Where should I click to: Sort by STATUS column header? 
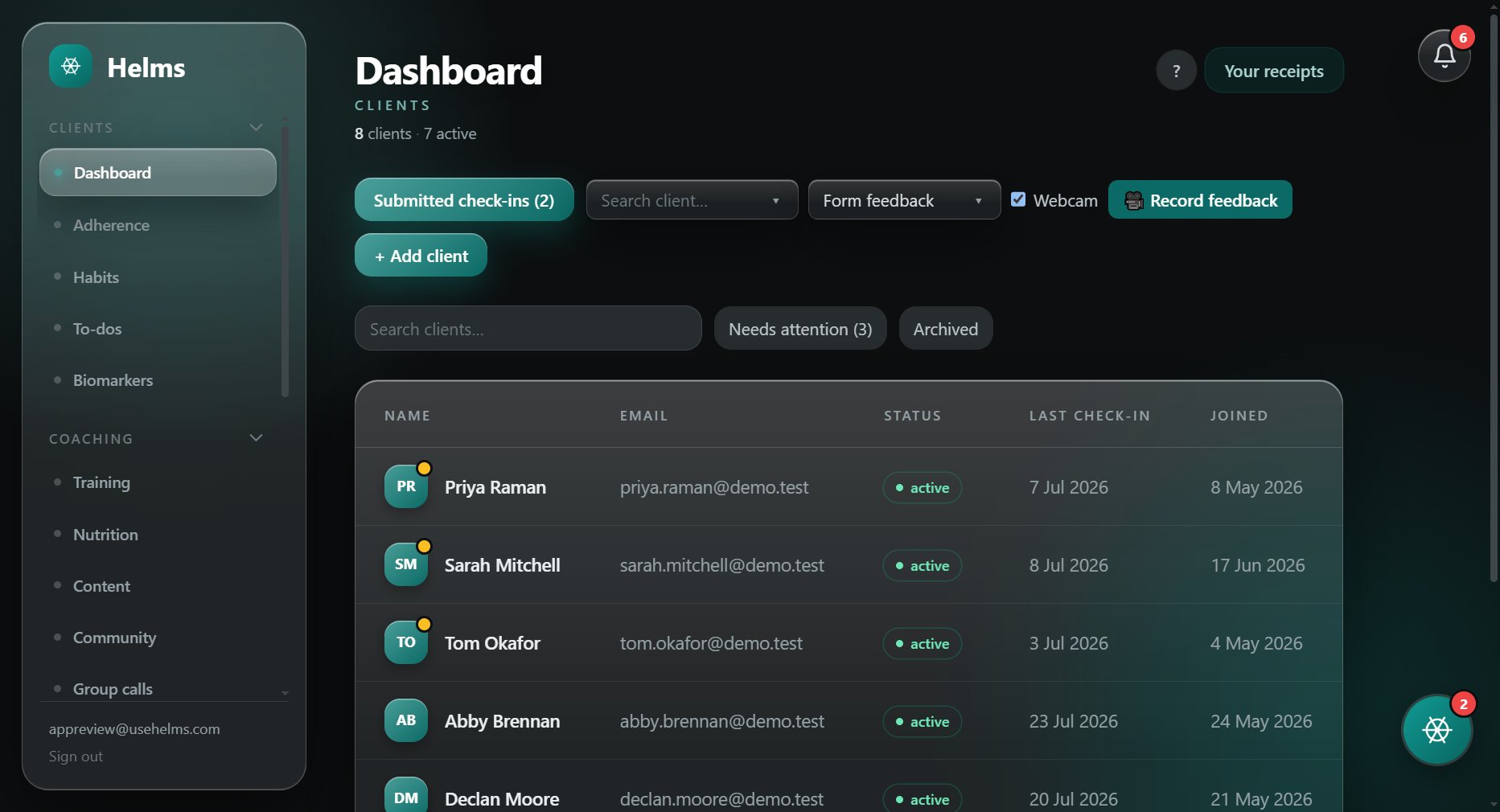912,416
